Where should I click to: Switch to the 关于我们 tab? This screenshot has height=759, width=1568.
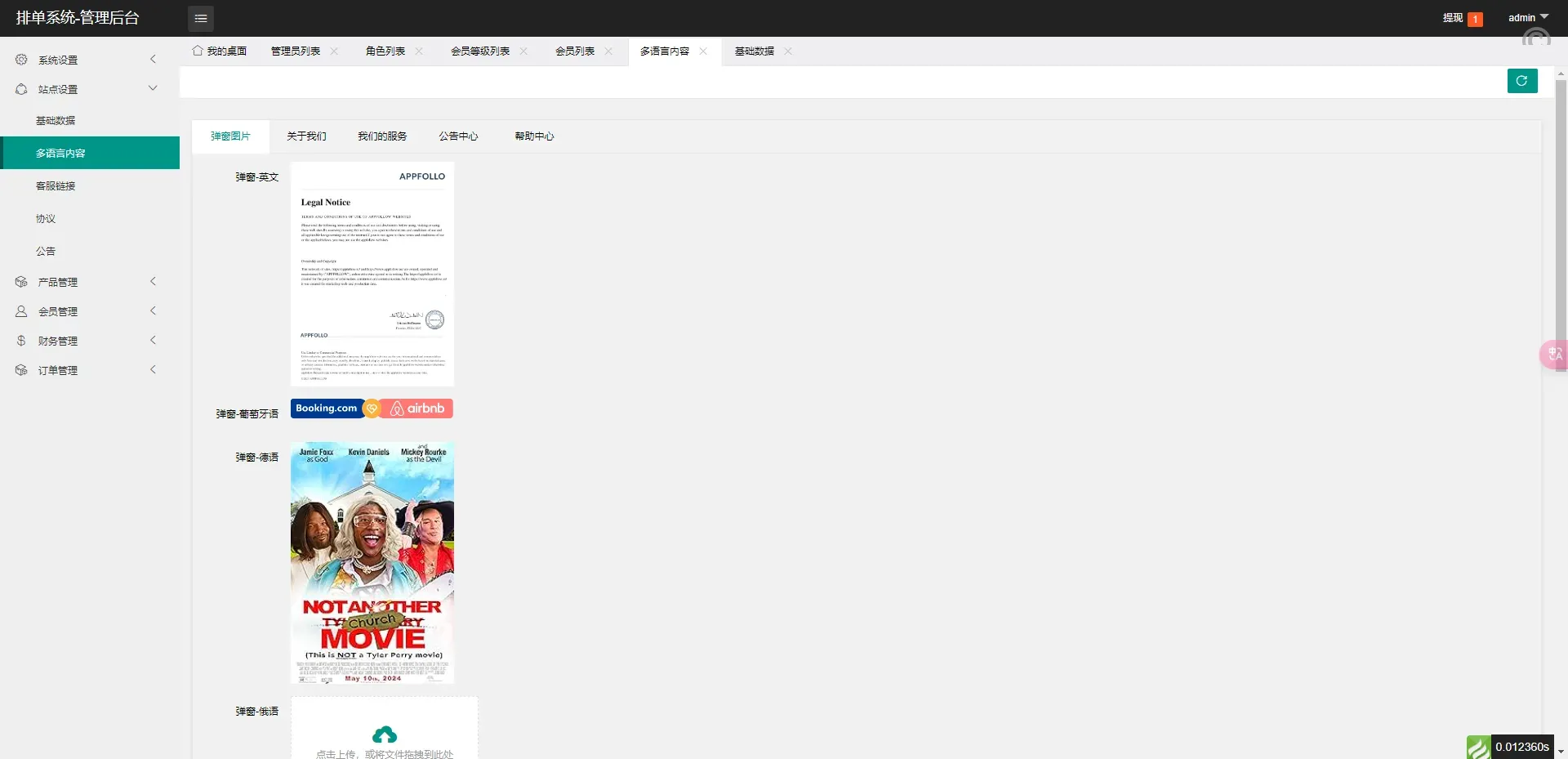coord(306,136)
